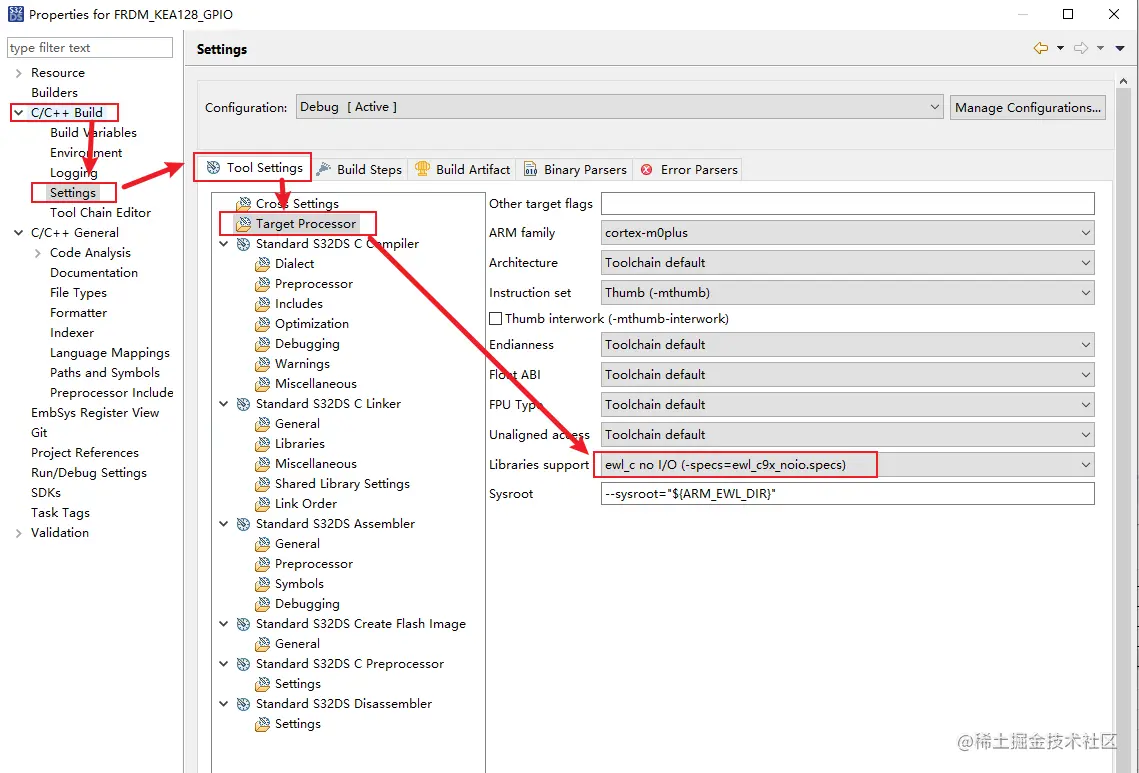This screenshot has width=1139, height=773.
Task: Expand the Validation tree node
Action: click(18, 533)
